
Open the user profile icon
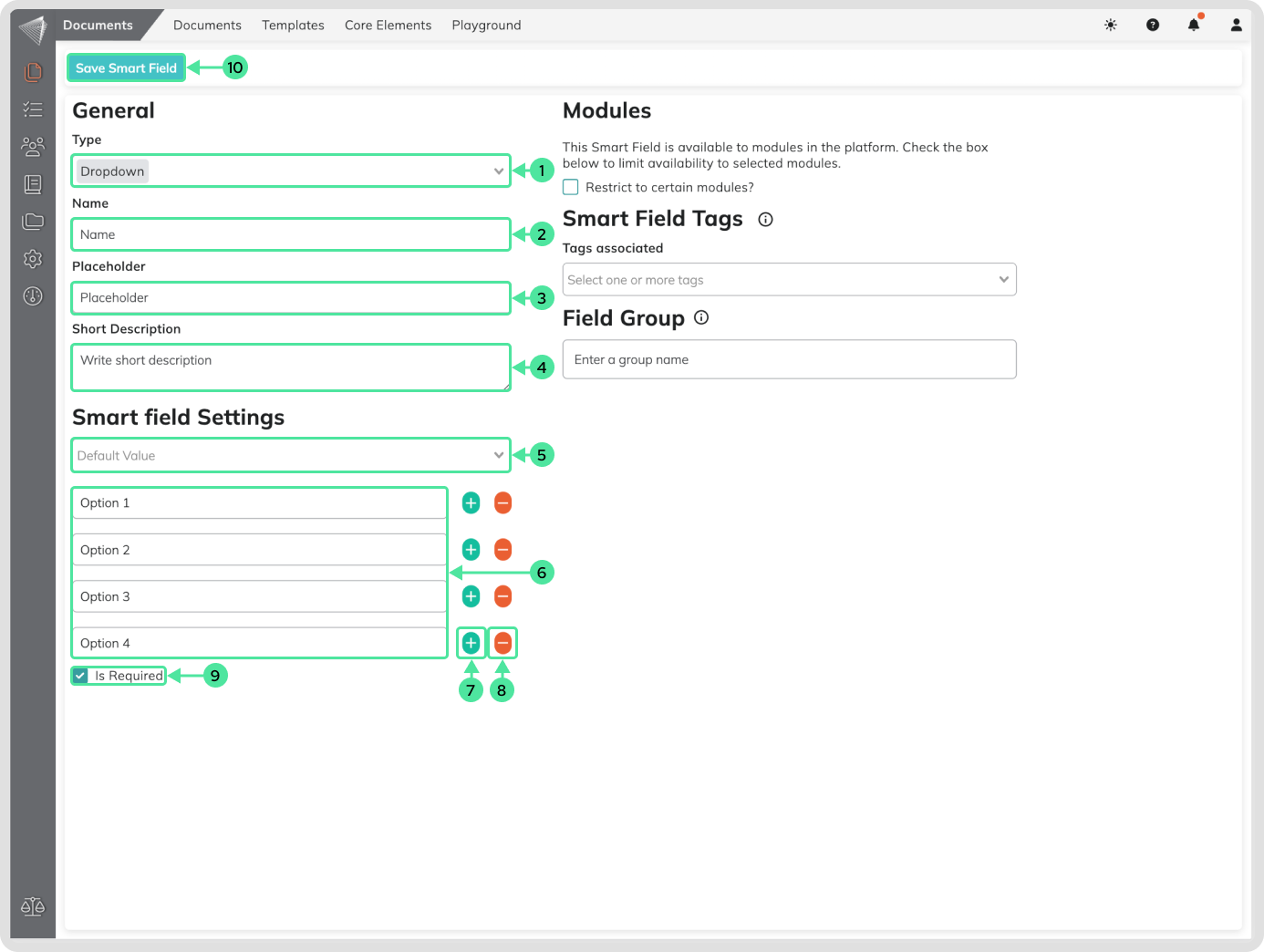tap(1236, 26)
